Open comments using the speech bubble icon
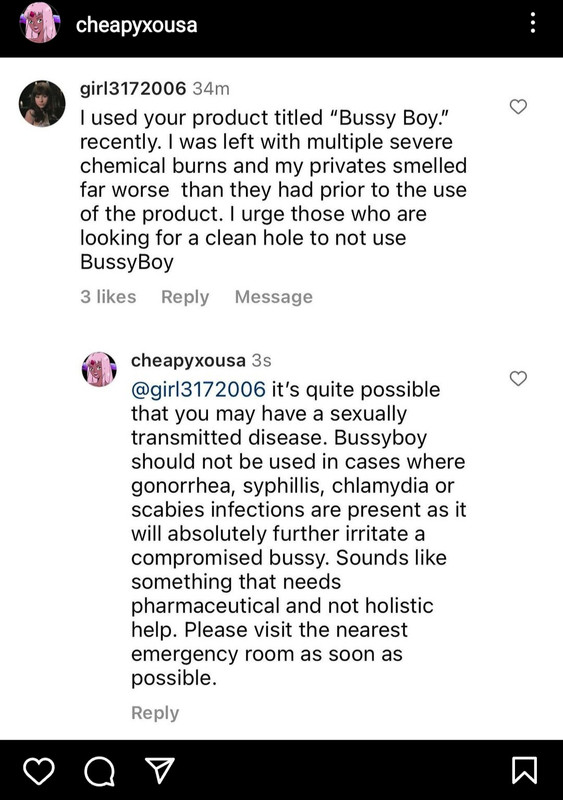 (99, 771)
